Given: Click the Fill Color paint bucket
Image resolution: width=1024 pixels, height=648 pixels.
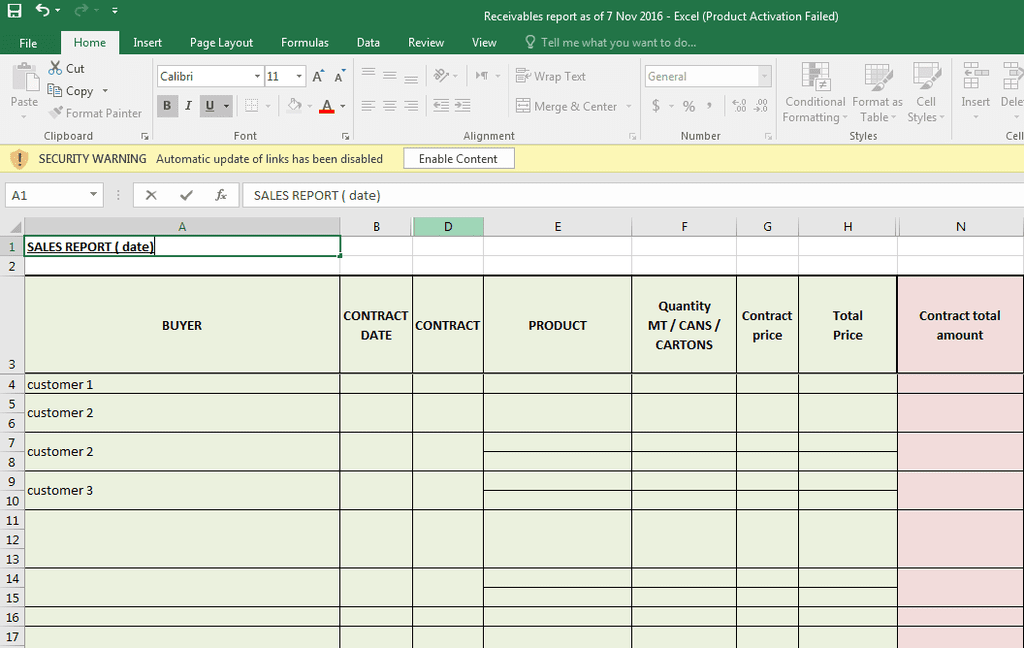Looking at the screenshot, I should (295, 105).
